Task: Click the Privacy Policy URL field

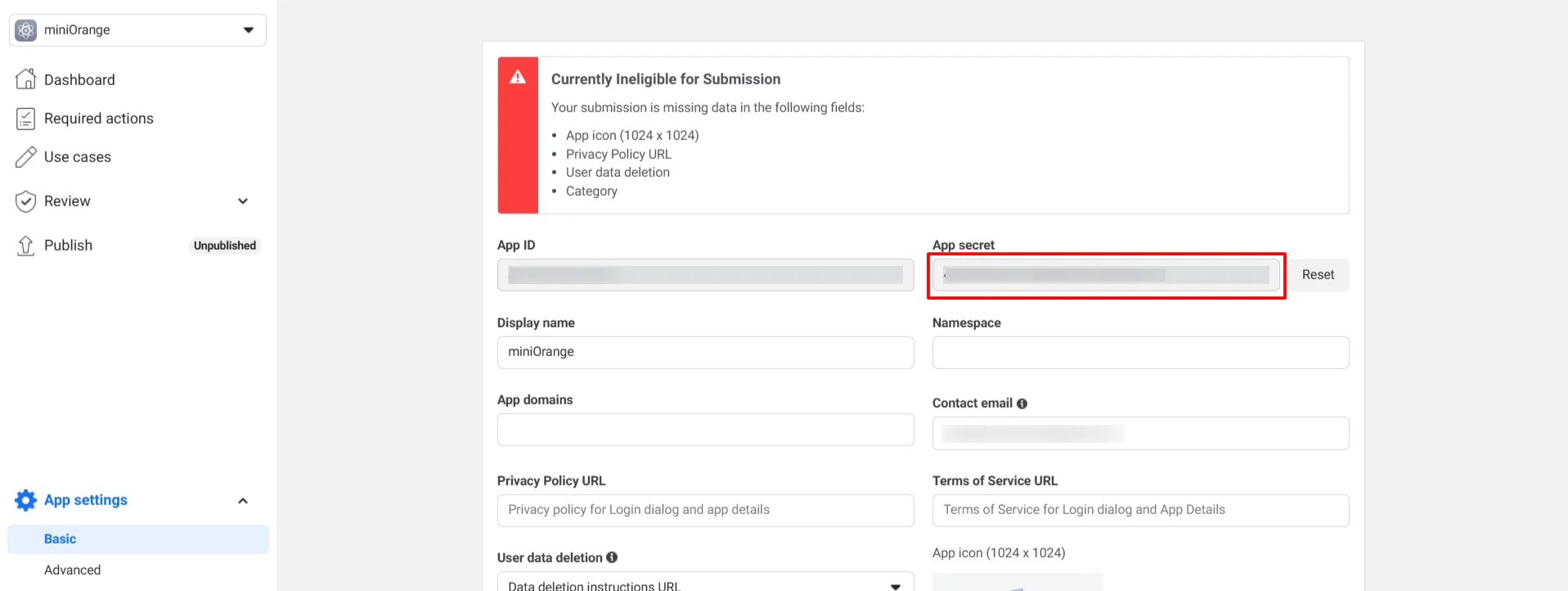Action: 706,511
